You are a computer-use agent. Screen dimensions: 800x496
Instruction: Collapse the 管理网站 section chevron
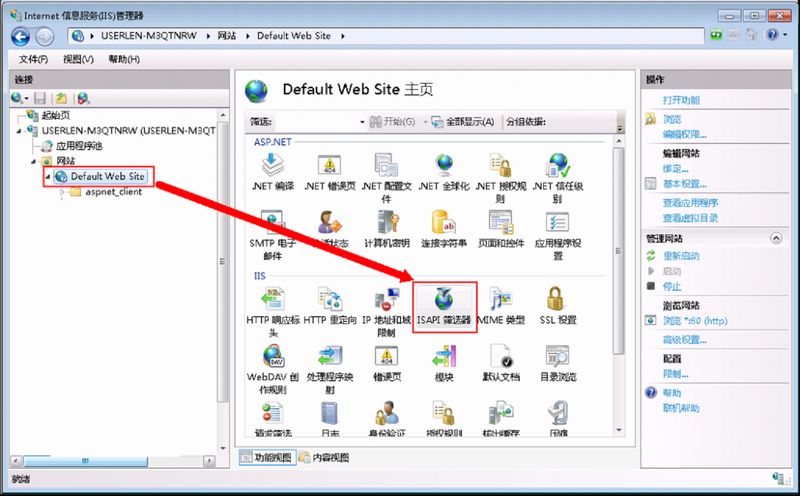[x=776, y=238]
